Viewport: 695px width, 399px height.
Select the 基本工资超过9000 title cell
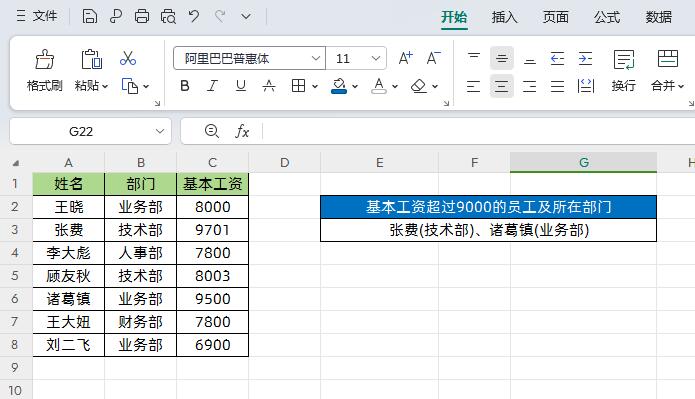click(x=488, y=207)
